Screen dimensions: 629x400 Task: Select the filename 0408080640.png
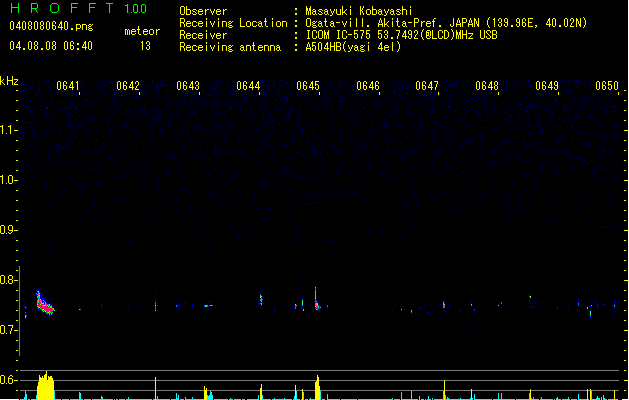pyautogui.click(x=51, y=26)
